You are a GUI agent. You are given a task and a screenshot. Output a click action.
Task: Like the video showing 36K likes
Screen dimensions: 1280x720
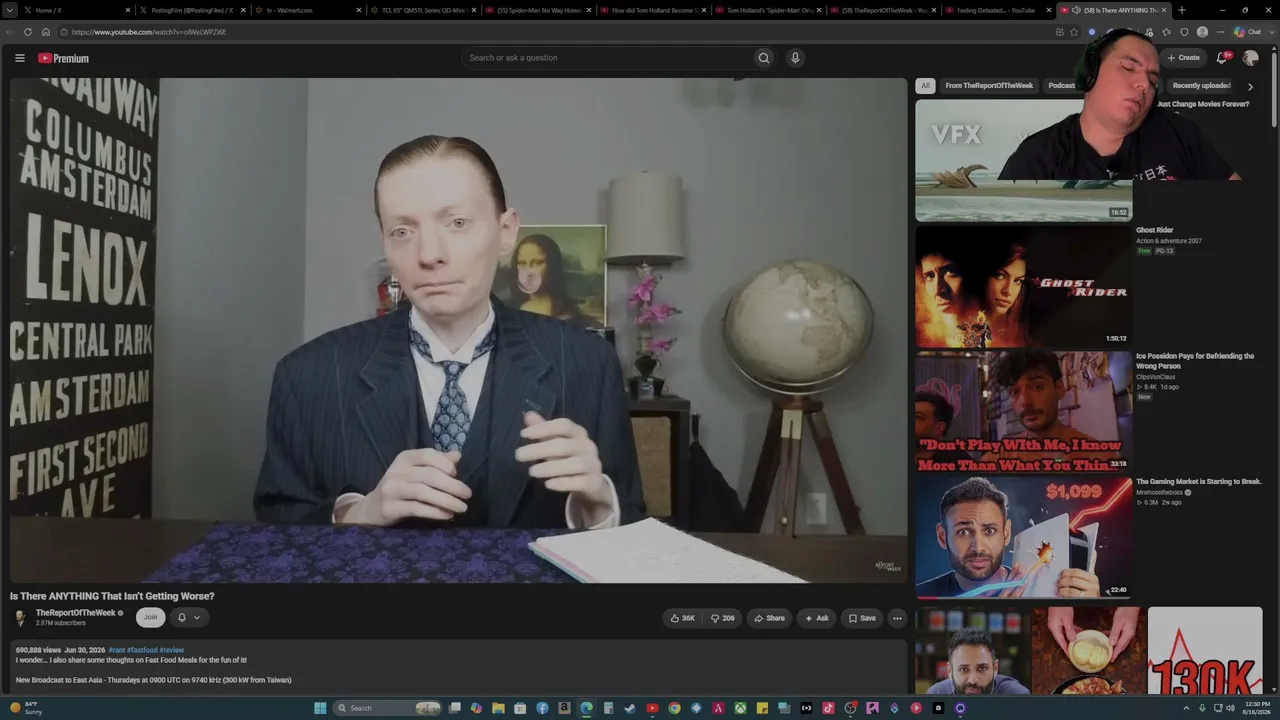[683, 618]
